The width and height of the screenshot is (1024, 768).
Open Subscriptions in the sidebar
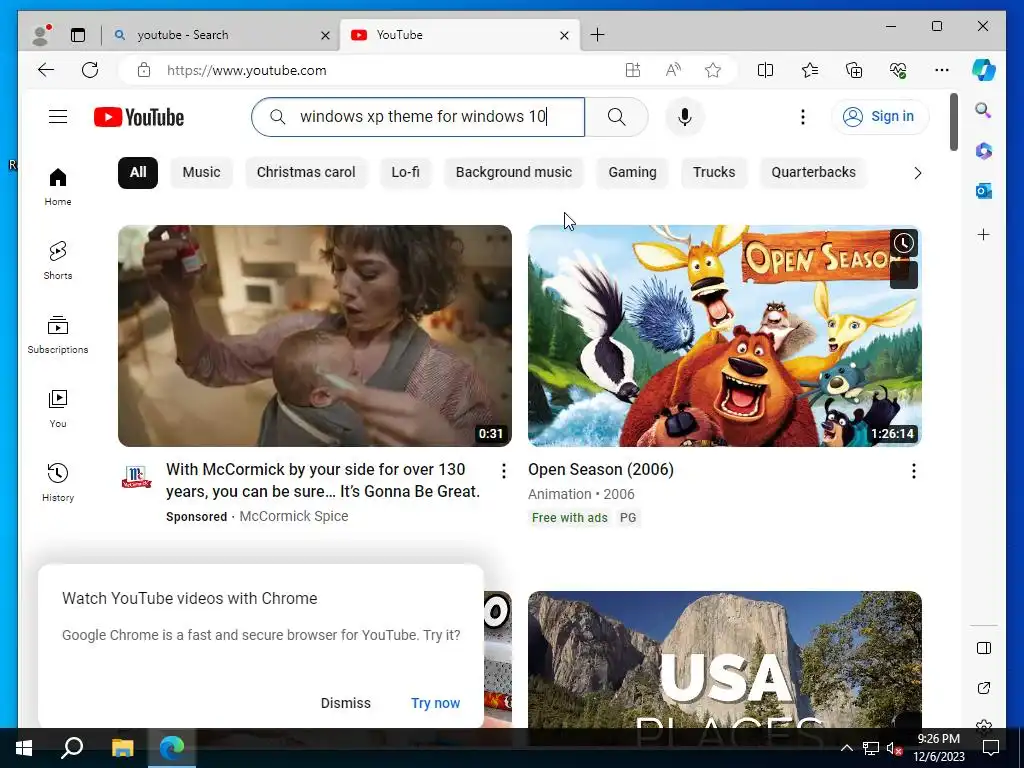[x=58, y=334]
